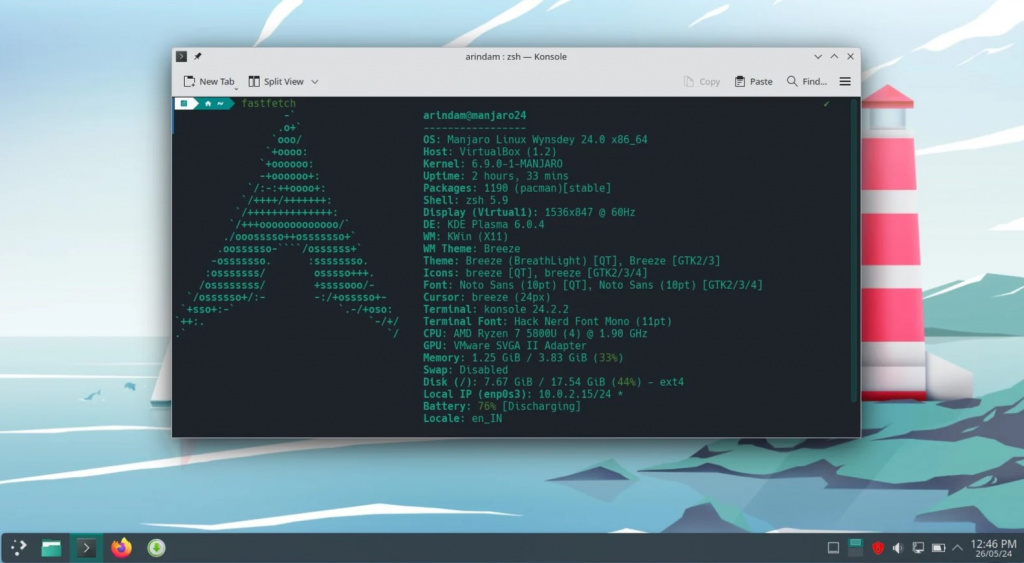Click the Locale: en_IN line
The image size is (1024, 563).
coord(462,418)
